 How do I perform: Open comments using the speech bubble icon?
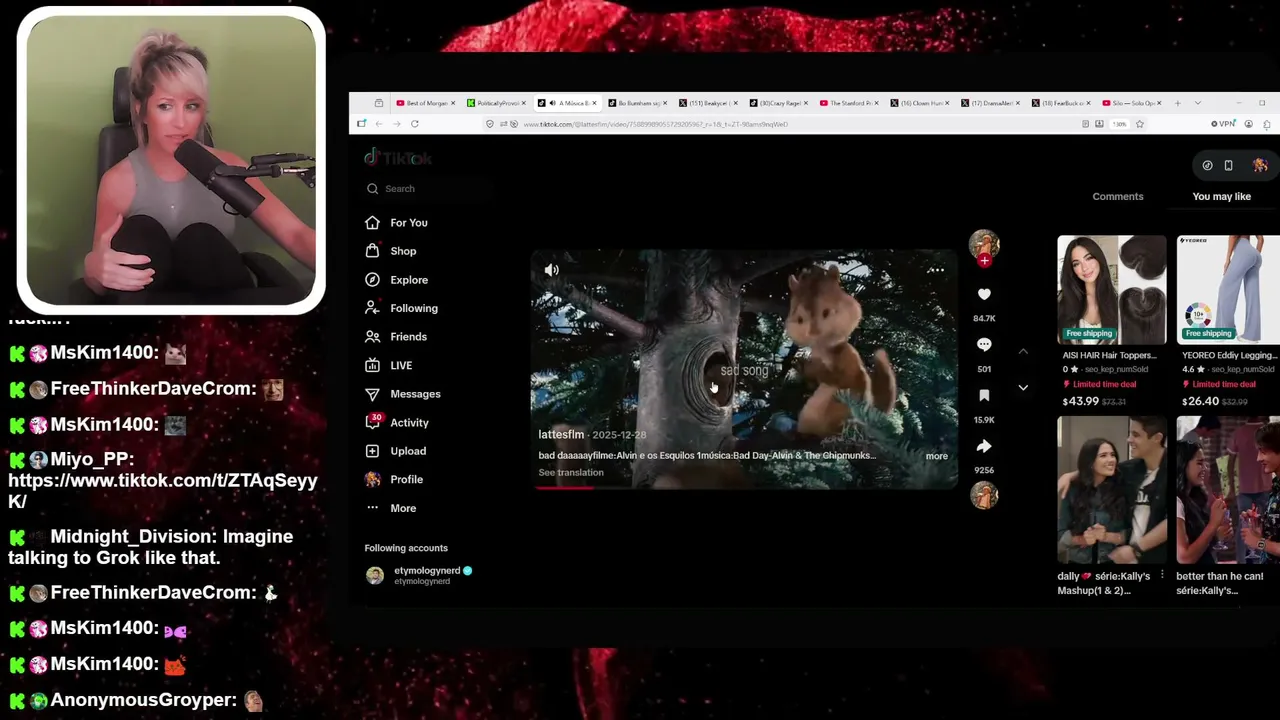tap(984, 345)
